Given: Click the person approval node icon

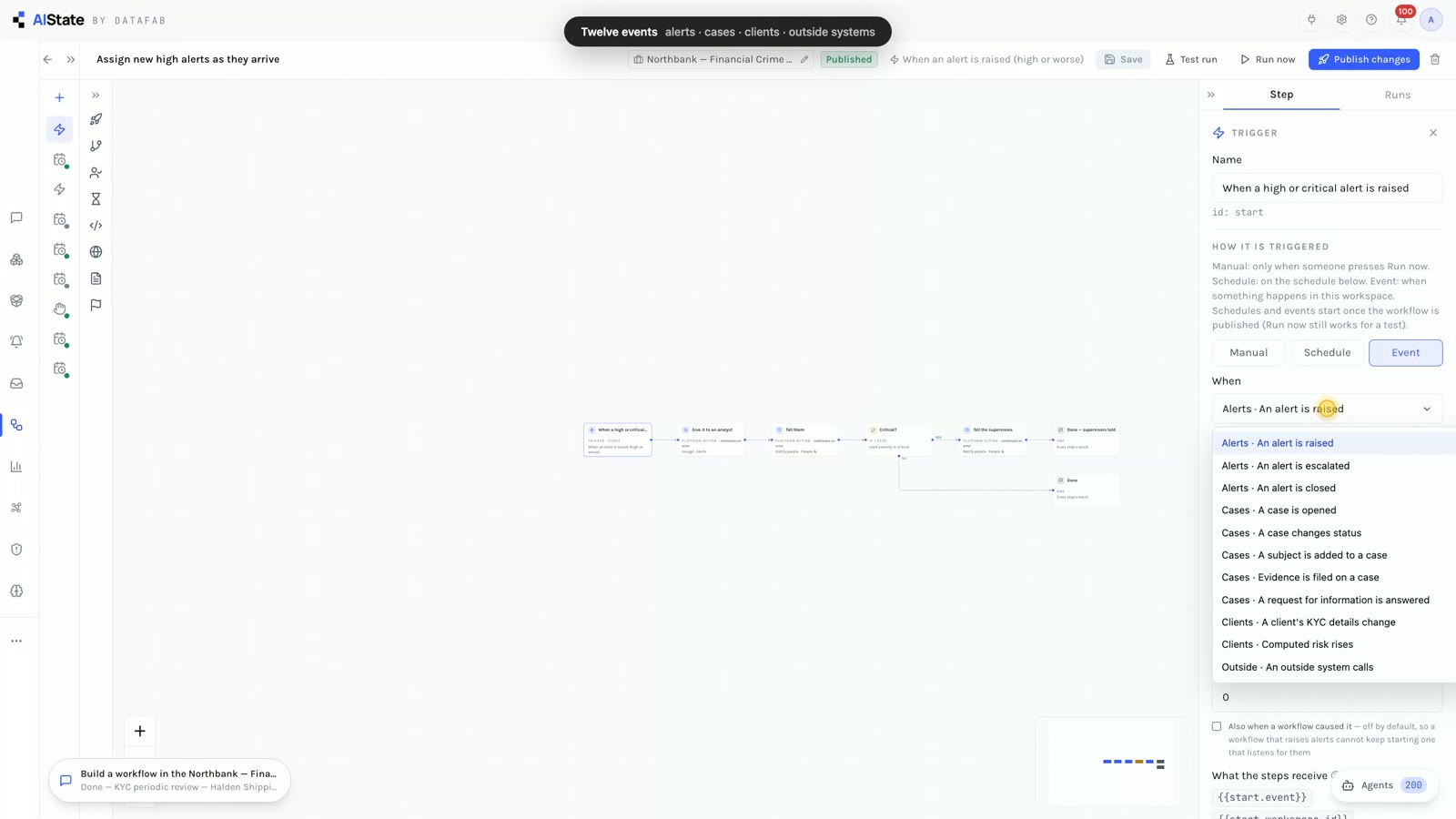Looking at the screenshot, I should (x=96, y=173).
